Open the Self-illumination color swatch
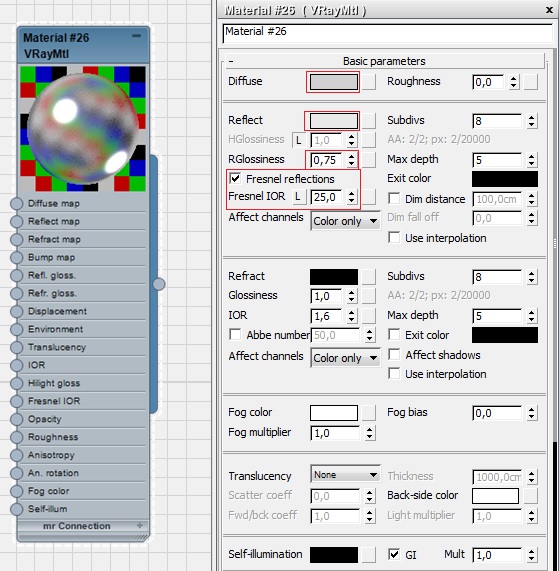 point(334,555)
